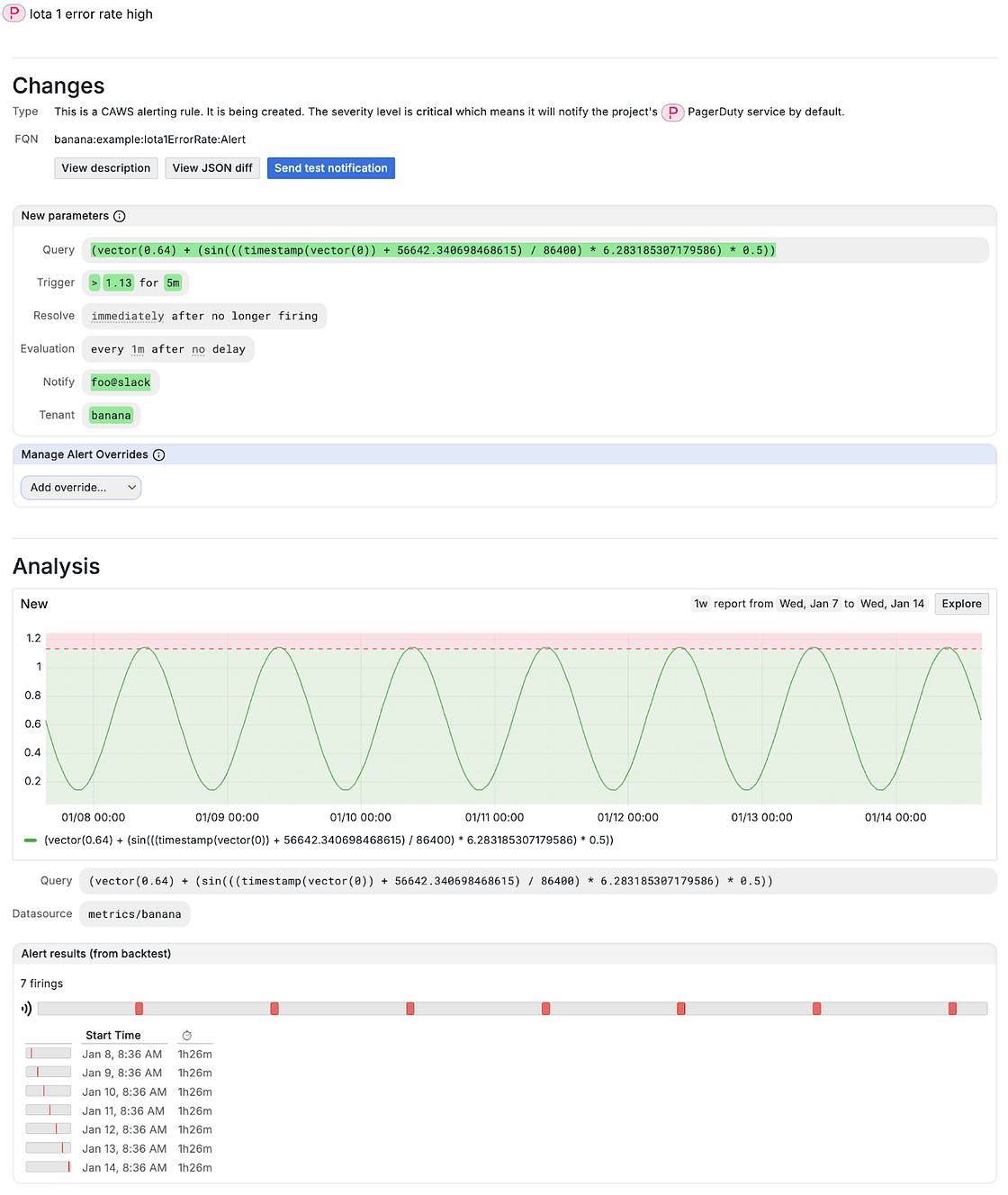Toggle the green series legend marker

click(x=31, y=840)
